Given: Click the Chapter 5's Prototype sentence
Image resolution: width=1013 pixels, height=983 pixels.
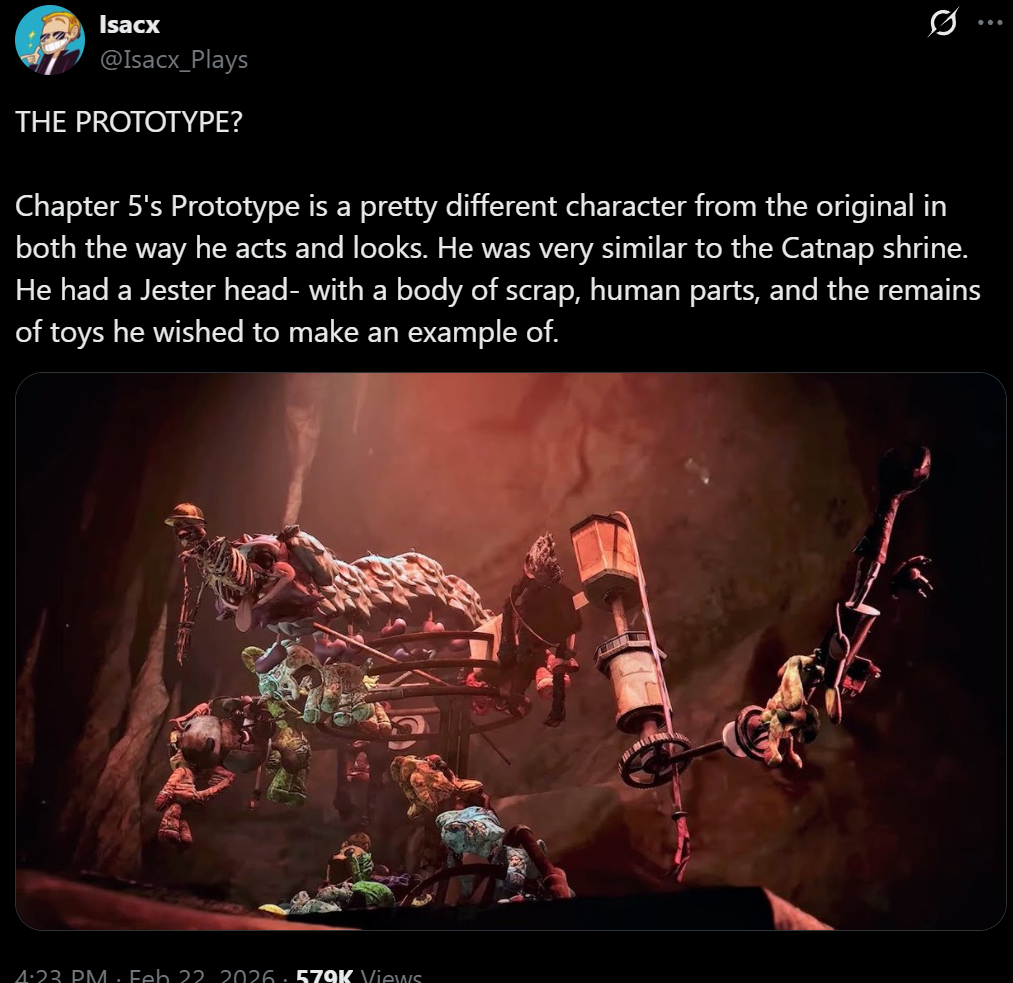Looking at the screenshot, I should pos(481,206).
